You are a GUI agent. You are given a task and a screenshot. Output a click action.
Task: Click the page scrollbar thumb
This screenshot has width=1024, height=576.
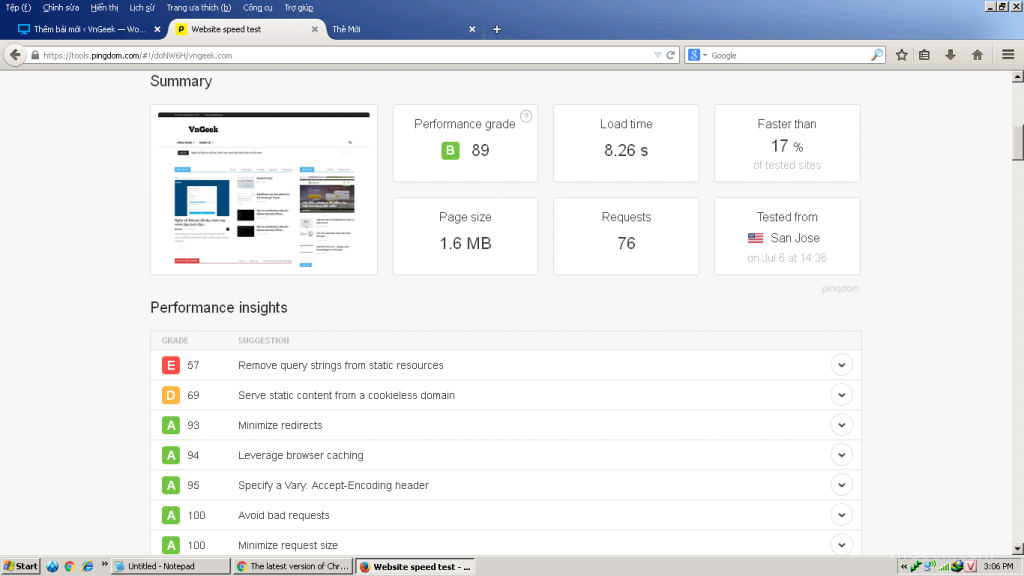click(1017, 142)
